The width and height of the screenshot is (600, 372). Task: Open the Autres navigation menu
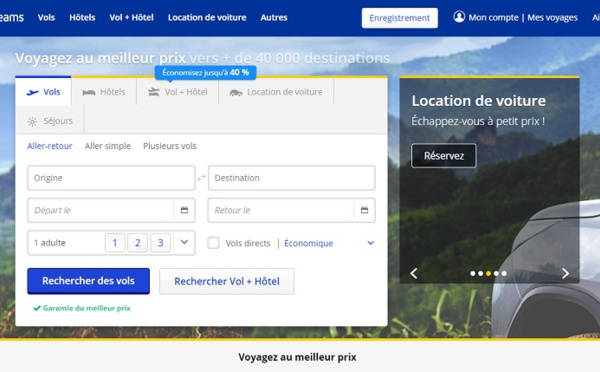pos(274,18)
